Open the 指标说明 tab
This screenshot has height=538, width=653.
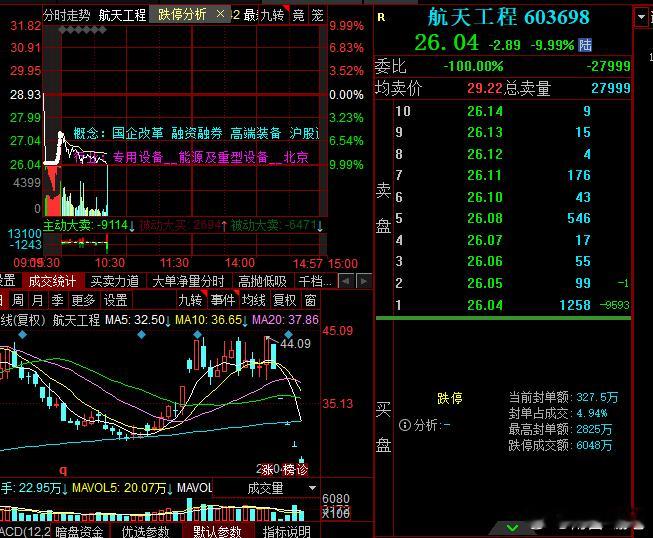pos(286,531)
